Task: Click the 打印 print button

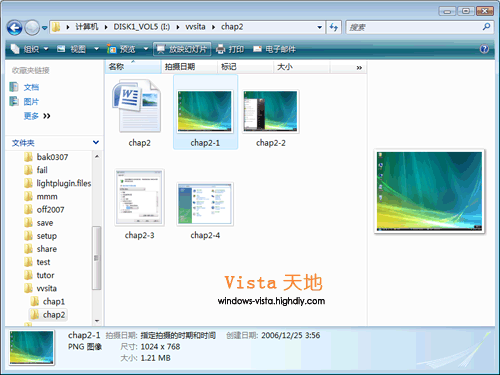Action: 230,49
